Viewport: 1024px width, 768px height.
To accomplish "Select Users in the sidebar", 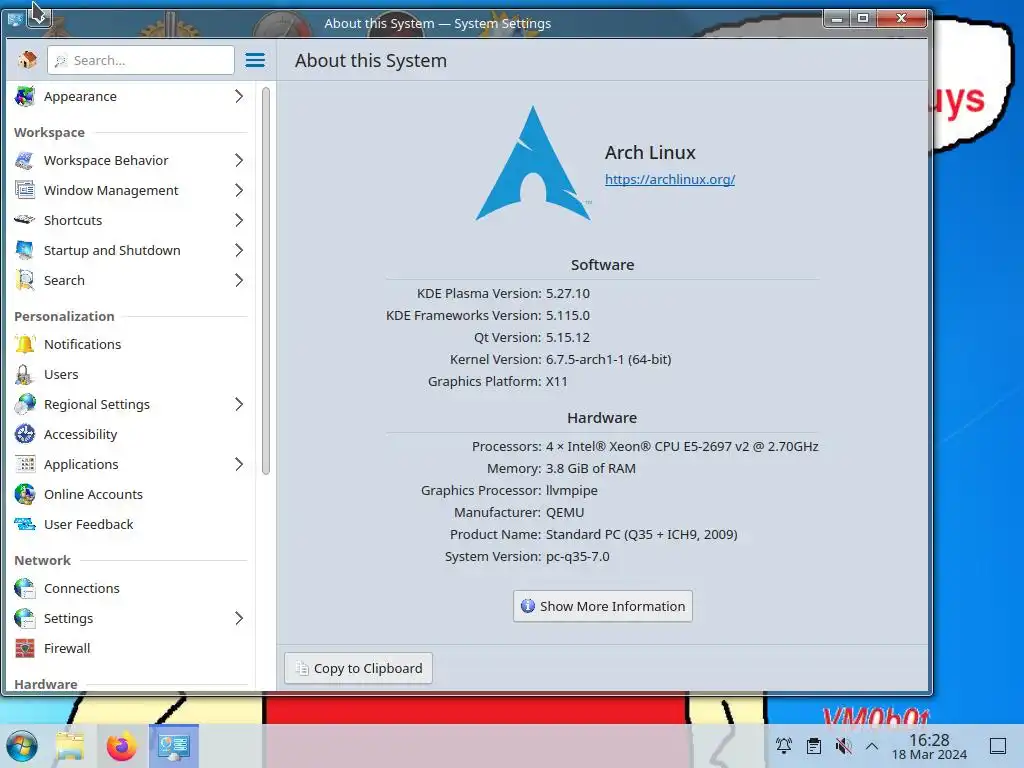I will (131, 374).
